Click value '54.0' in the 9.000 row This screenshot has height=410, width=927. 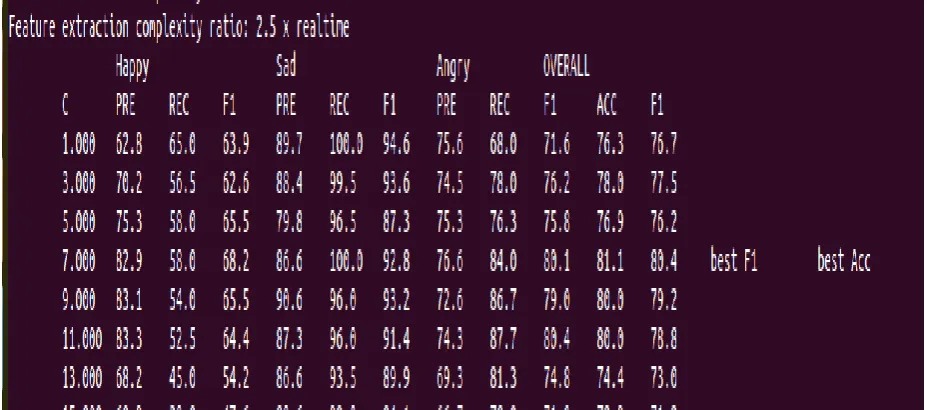pos(182,300)
